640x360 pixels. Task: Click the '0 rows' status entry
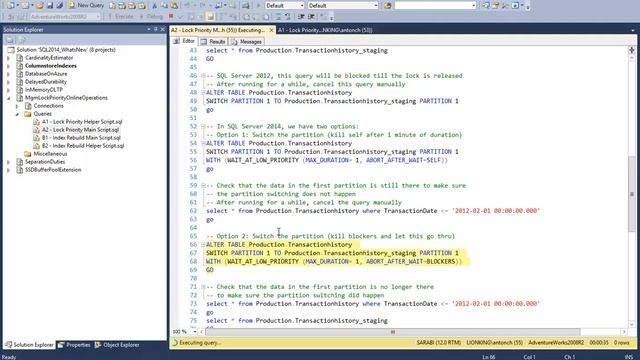[621, 343]
